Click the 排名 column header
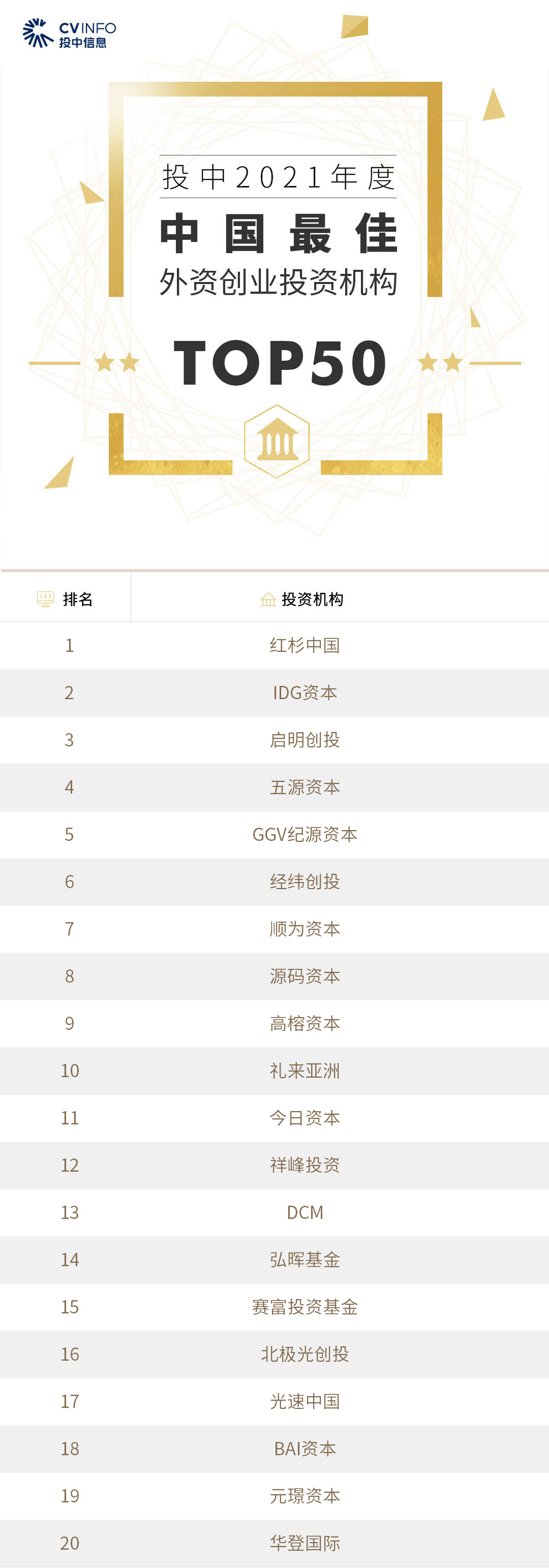The image size is (549, 1568). pyautogui.click(x=77, y=599)
